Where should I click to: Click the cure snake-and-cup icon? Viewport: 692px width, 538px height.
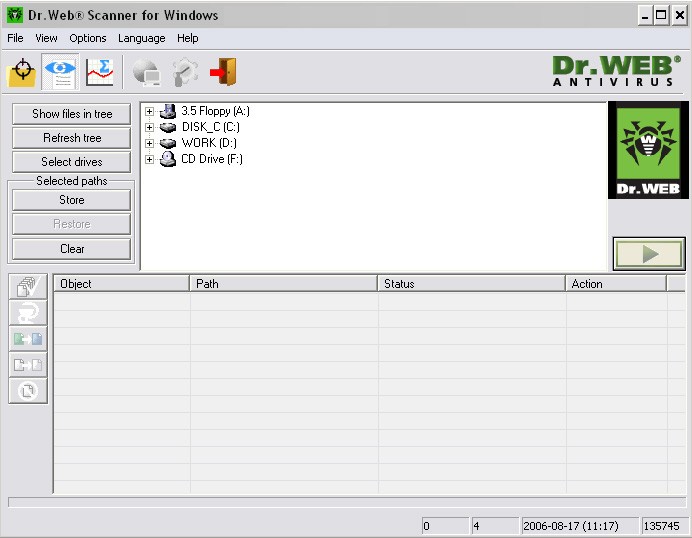point(28,313)
